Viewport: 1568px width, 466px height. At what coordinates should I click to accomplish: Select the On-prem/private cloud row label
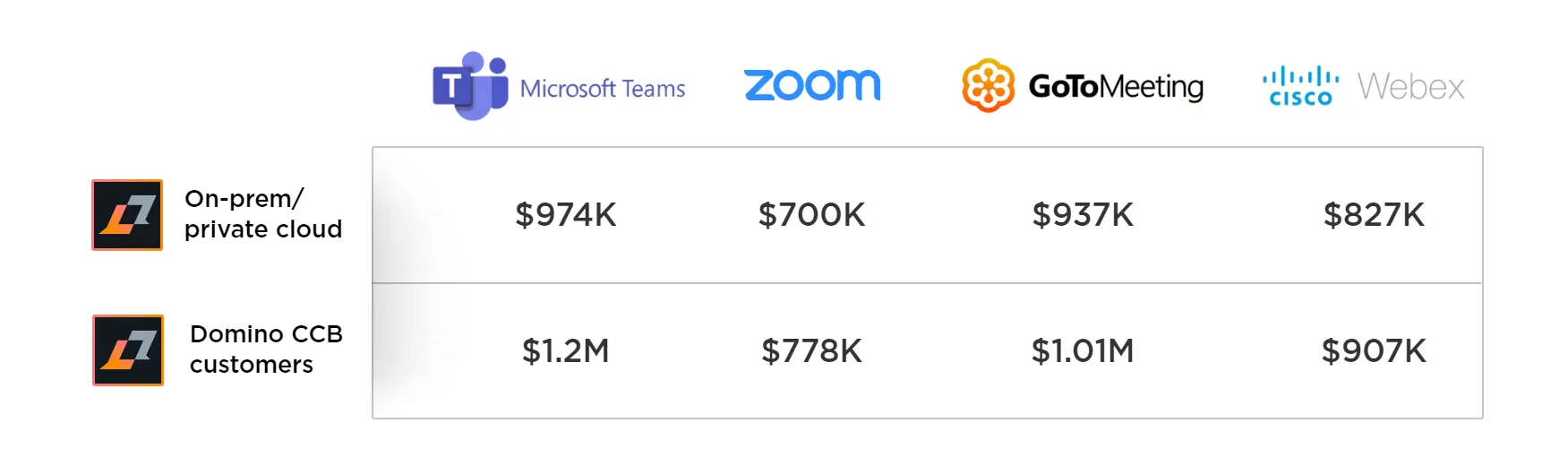(x=263, y=214)
